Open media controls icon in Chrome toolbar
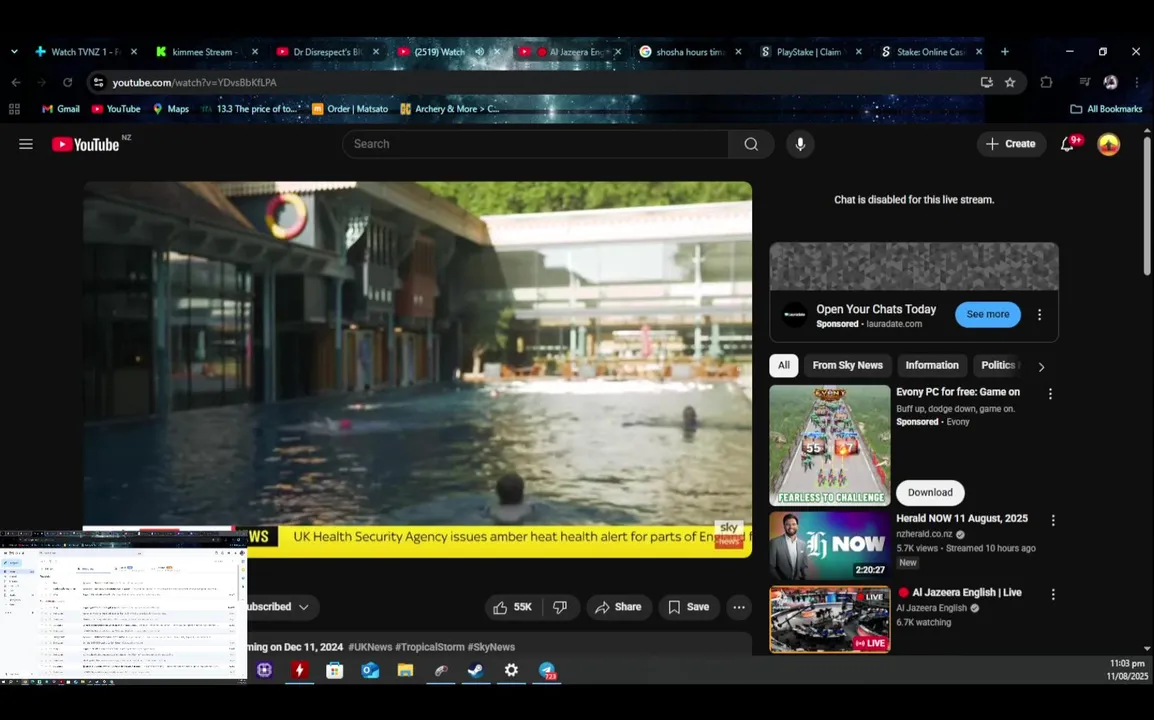 [x=1085, y=82]
